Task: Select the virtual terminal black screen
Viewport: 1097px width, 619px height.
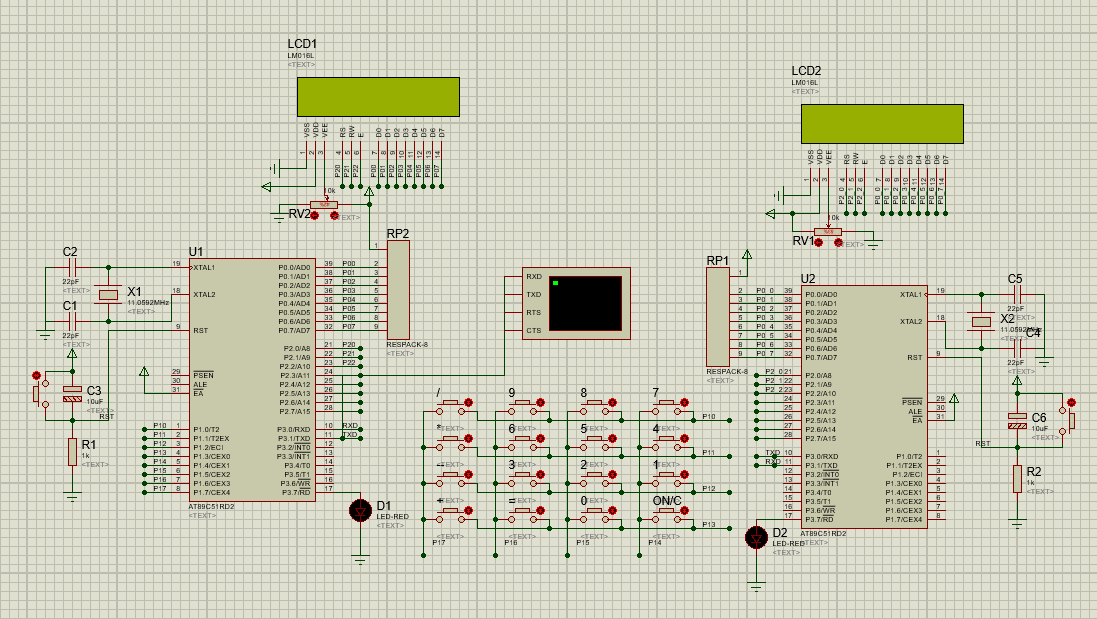Action: 586,304
